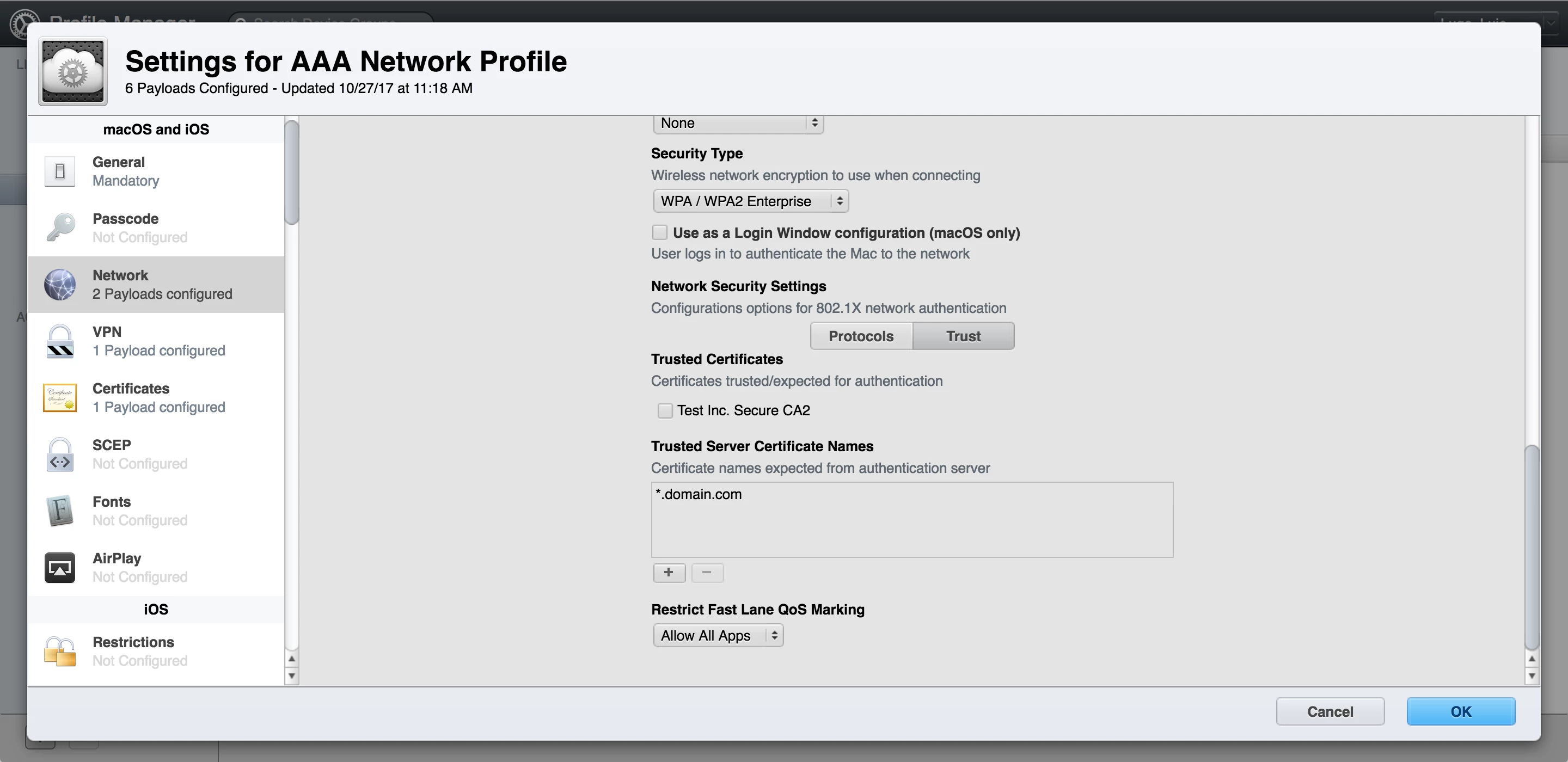
Task: Click the Cancel button
Action: pos(1330,711)
